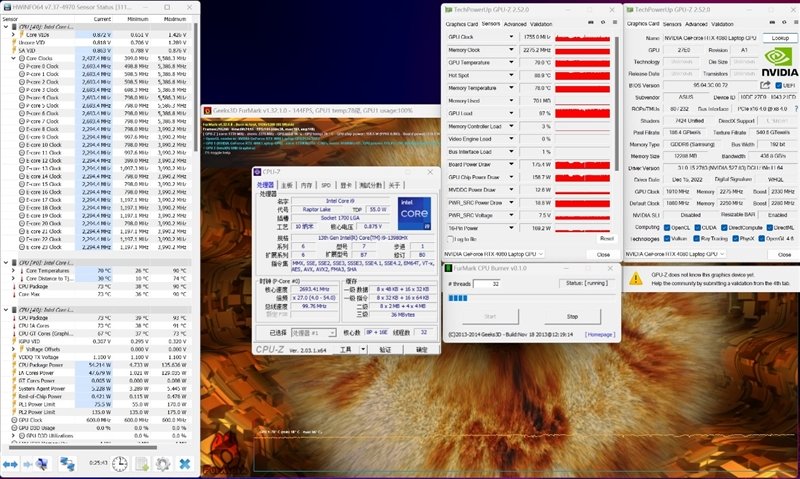Click refresh icon in GPU-Z Graphics Card window
This screenshot has width=800, height=479.
click(784, 23)
